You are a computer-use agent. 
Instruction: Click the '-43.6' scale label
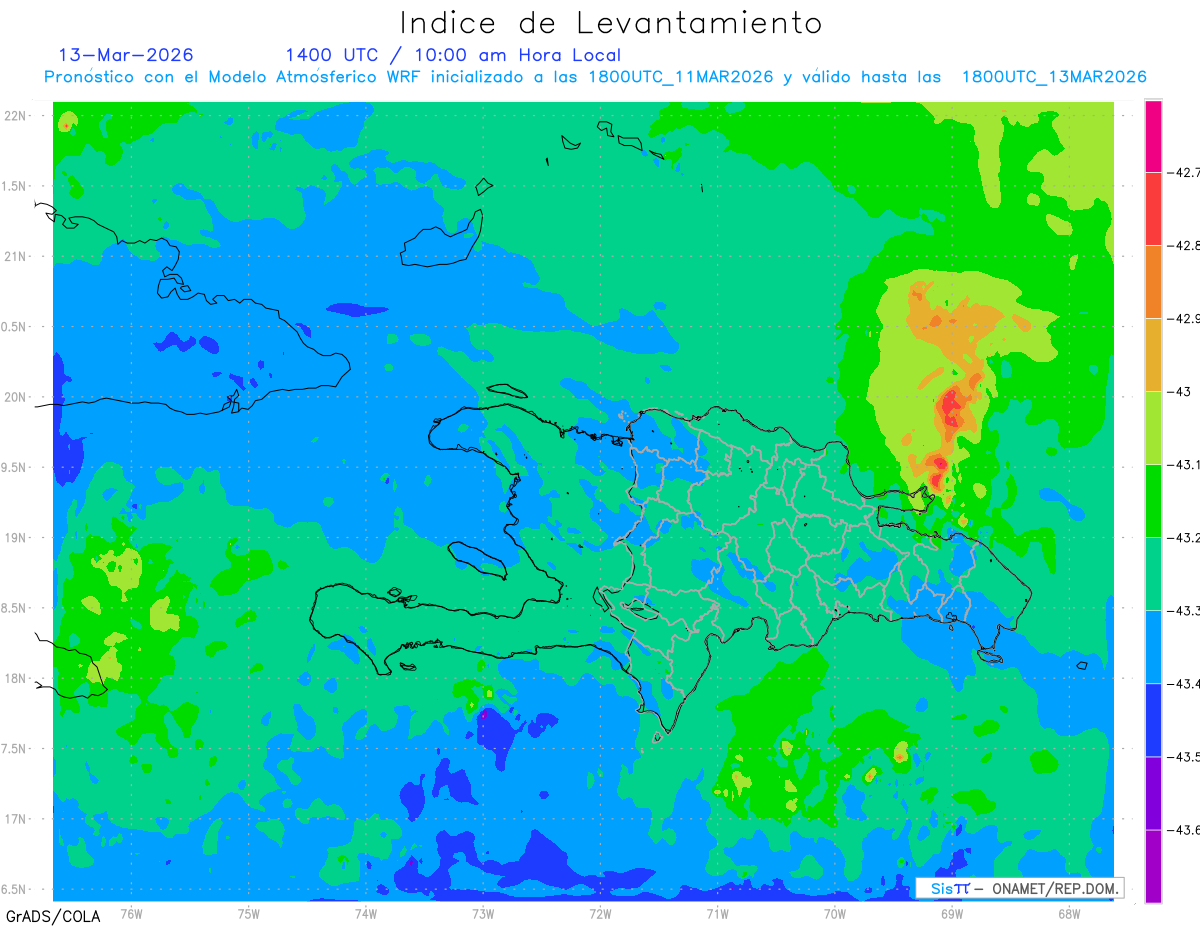coord(1184,829)
